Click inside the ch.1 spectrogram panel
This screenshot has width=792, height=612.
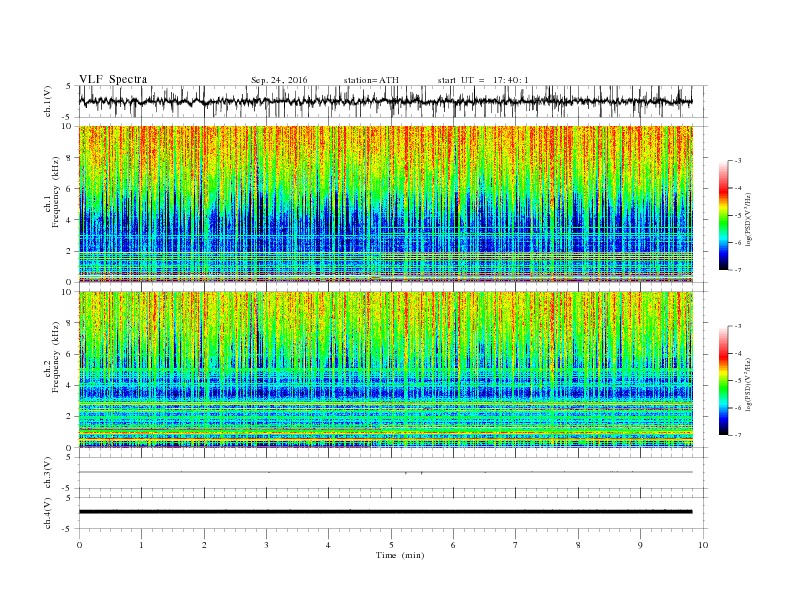pyautogui.click(x=385, y=204)
